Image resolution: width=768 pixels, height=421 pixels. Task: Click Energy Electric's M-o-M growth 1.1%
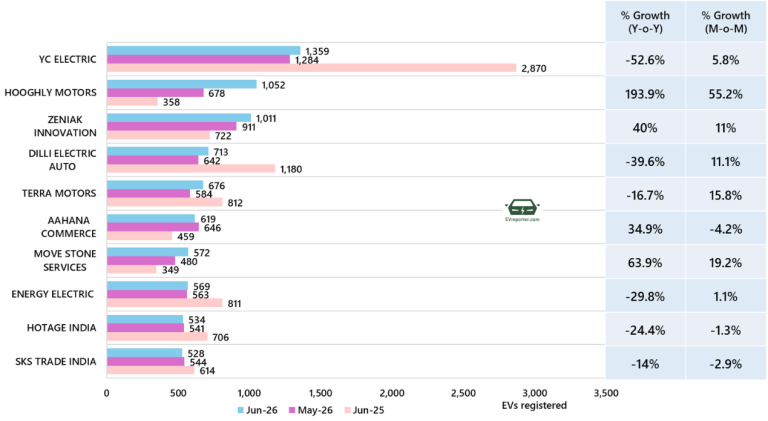point(726,297)
